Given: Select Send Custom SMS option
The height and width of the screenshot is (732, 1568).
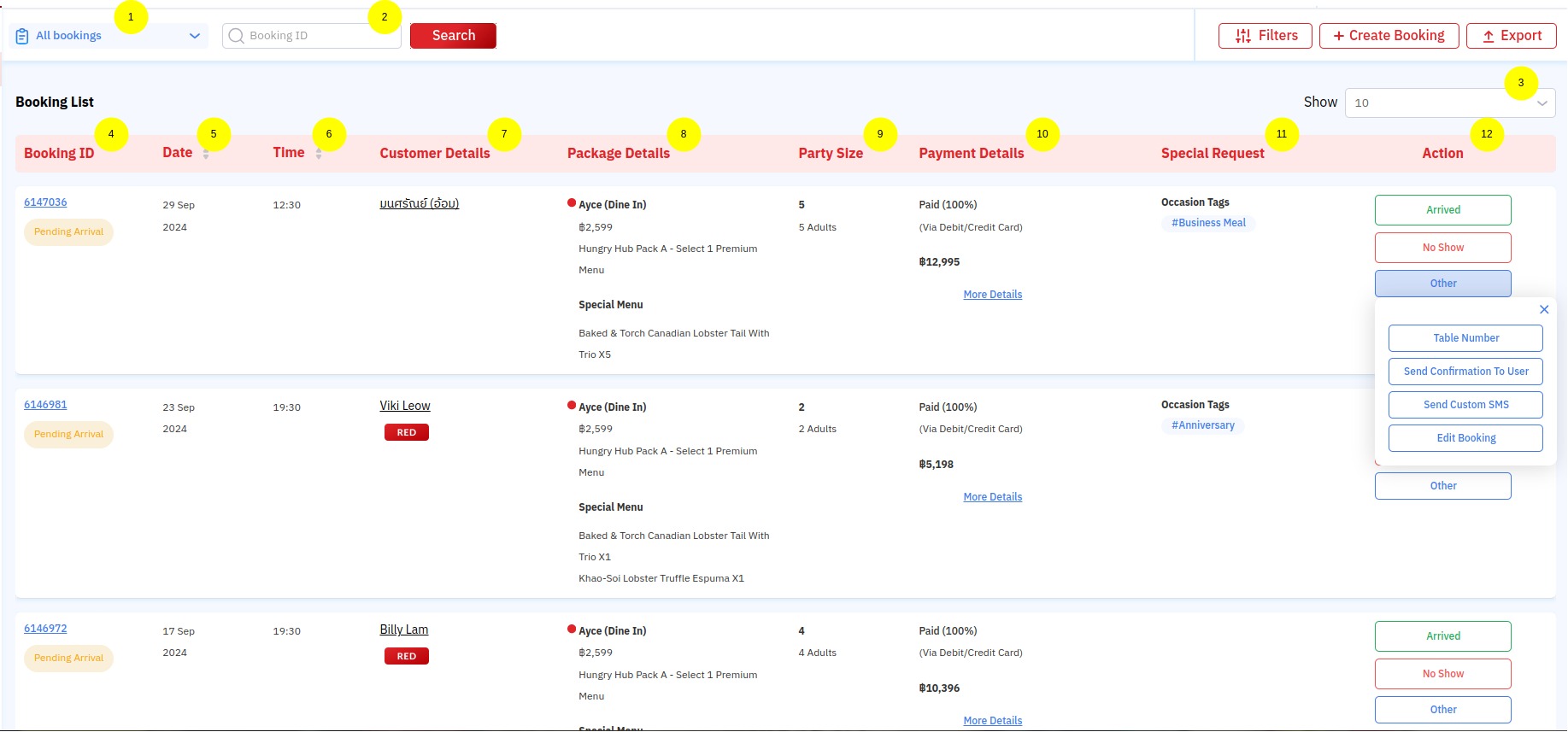Looking at the screenshot, I should (1465, 405).
